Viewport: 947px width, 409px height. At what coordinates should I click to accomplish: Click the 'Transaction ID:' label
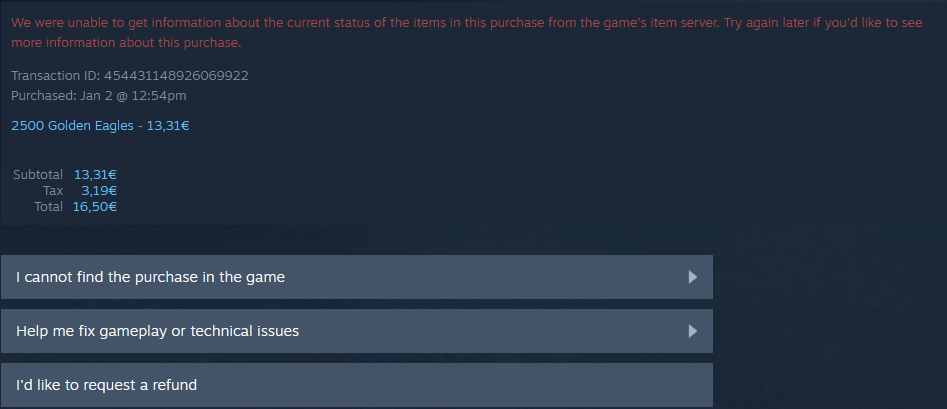(55, 75)
